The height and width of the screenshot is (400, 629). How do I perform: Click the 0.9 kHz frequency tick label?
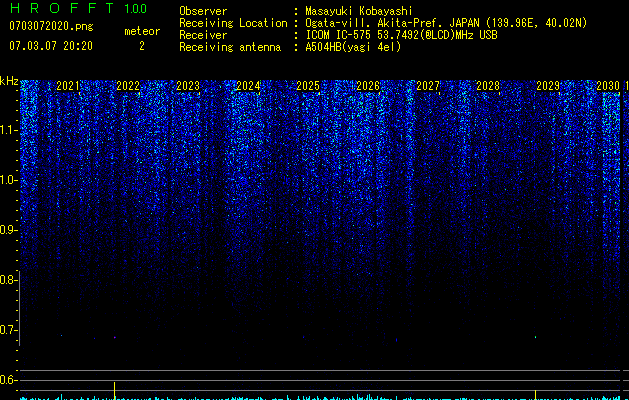[8, 230]
